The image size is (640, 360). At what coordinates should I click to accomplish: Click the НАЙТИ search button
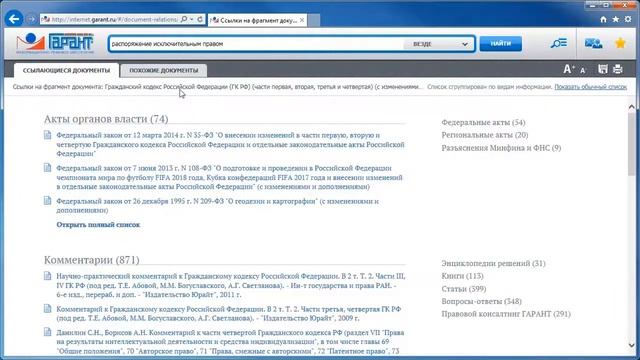tap(500, 43)
